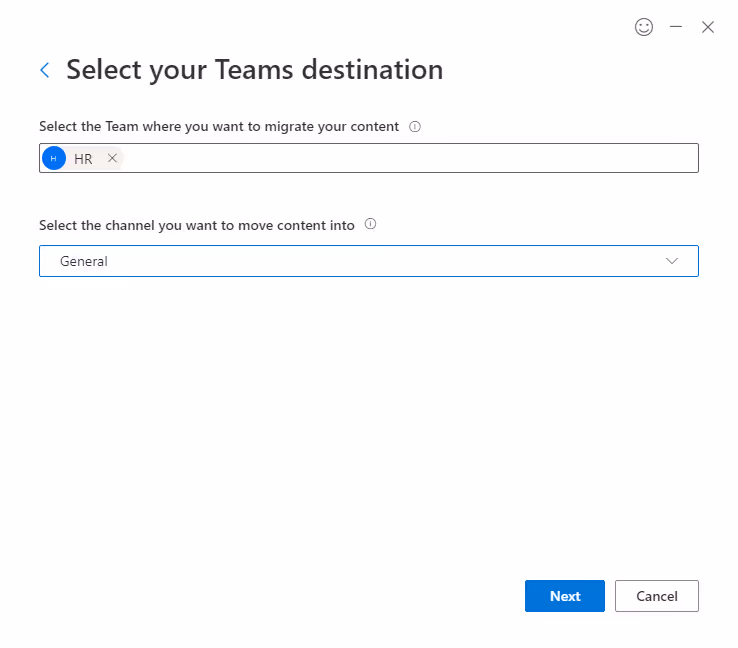Close the window with the X icon
The image size is (738, 648).
pos(707,27)
